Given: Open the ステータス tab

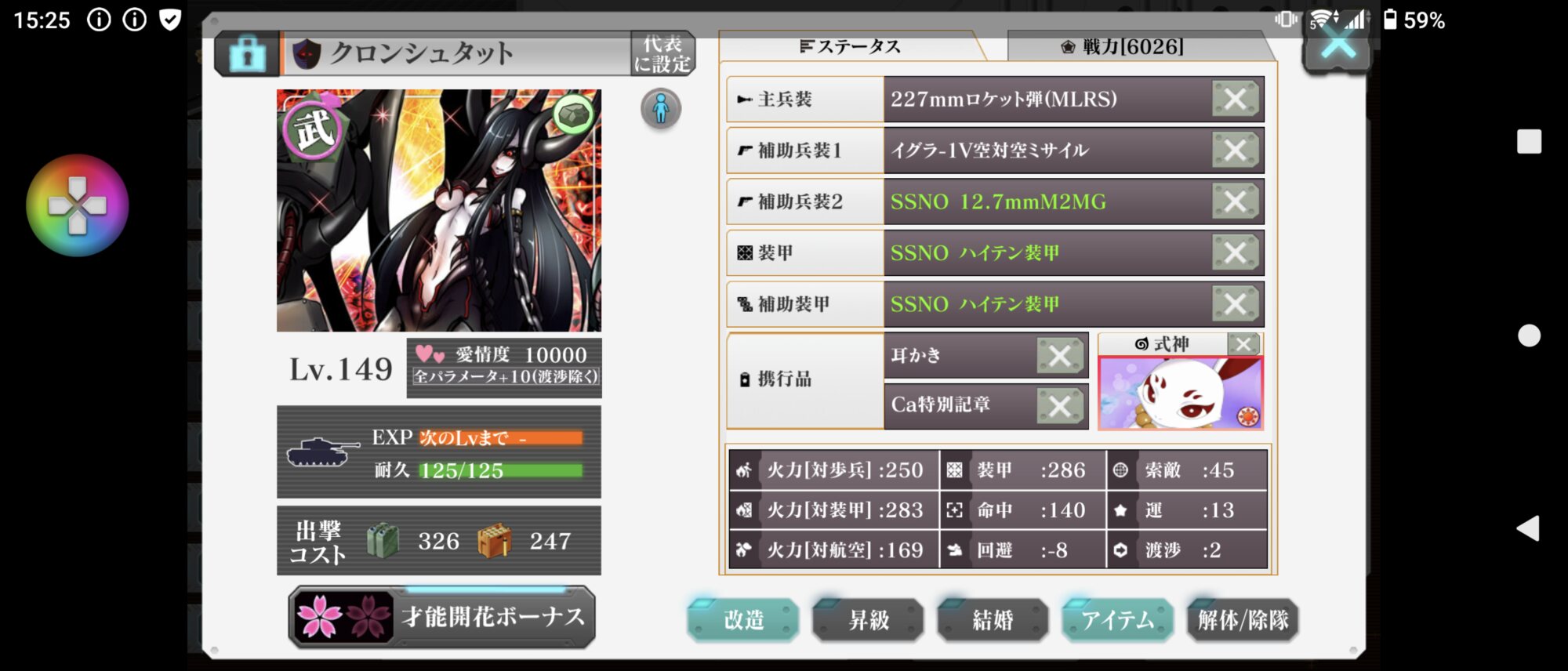Looking at the screenshot, I should tap(851, 46).
